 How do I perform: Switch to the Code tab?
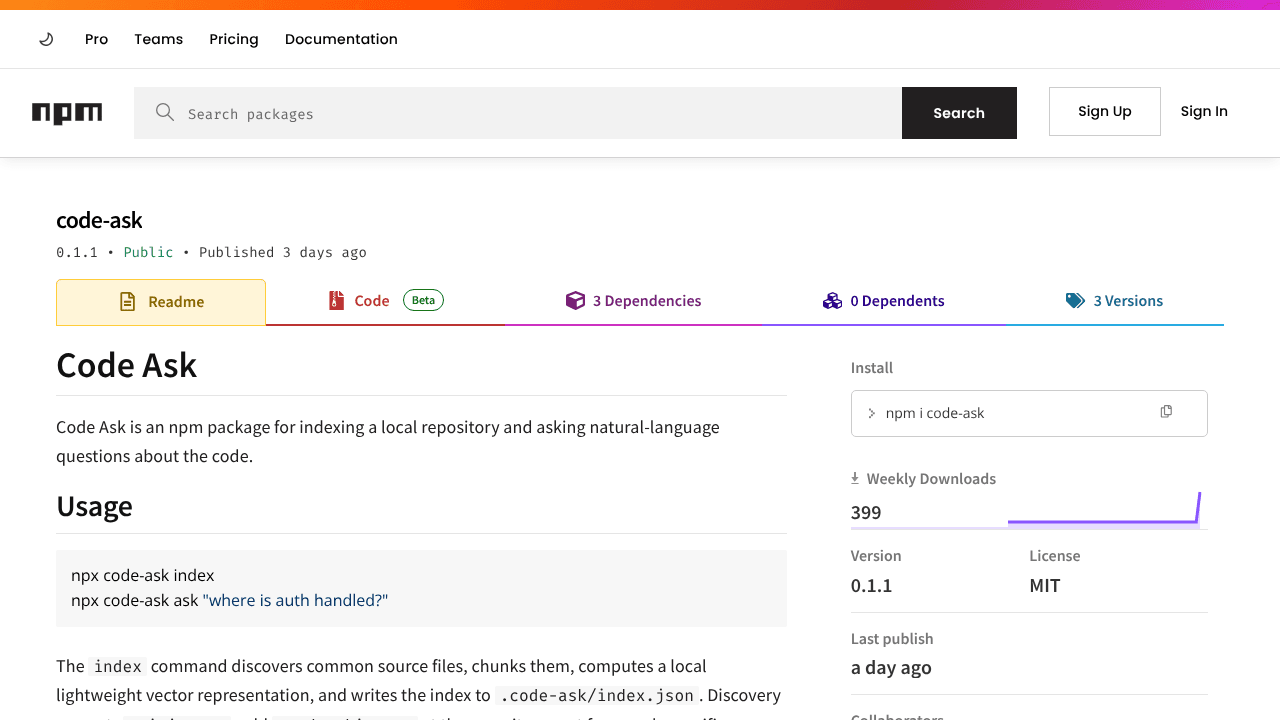tap(385, 301)
